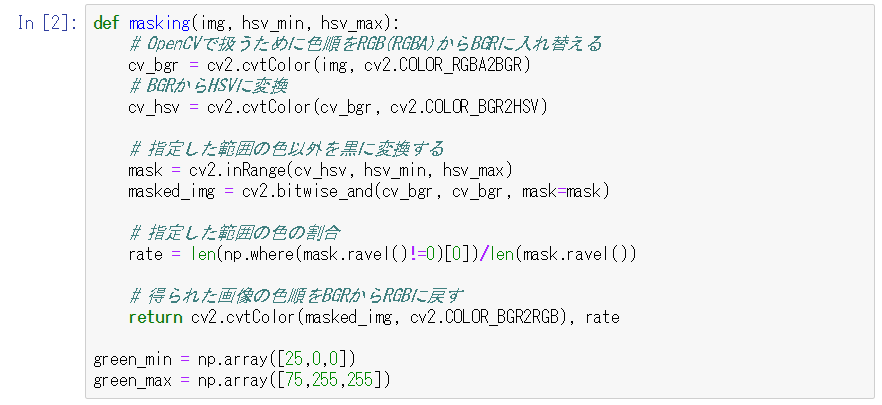Screen dimensions: 882x405
Task: Place cursor on cv2.COLOR_BGR2HSV text
Action: coord(462,107)
